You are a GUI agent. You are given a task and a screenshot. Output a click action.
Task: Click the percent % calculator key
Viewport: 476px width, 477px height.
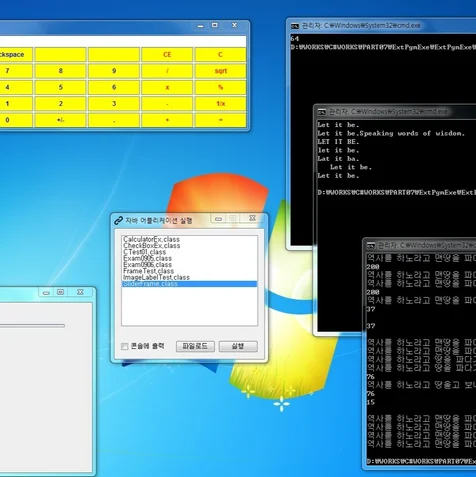[221, 87]
